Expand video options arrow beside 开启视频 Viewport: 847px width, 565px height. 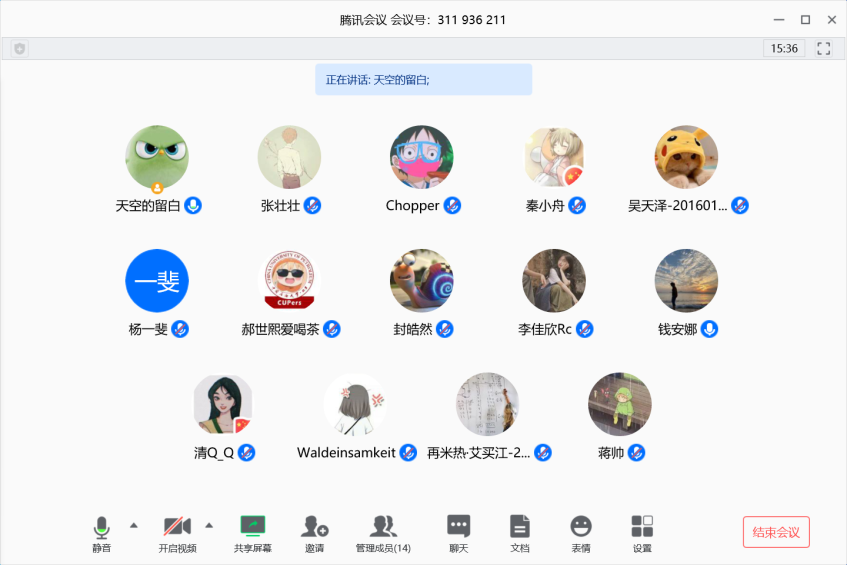[x=209, y=524]
